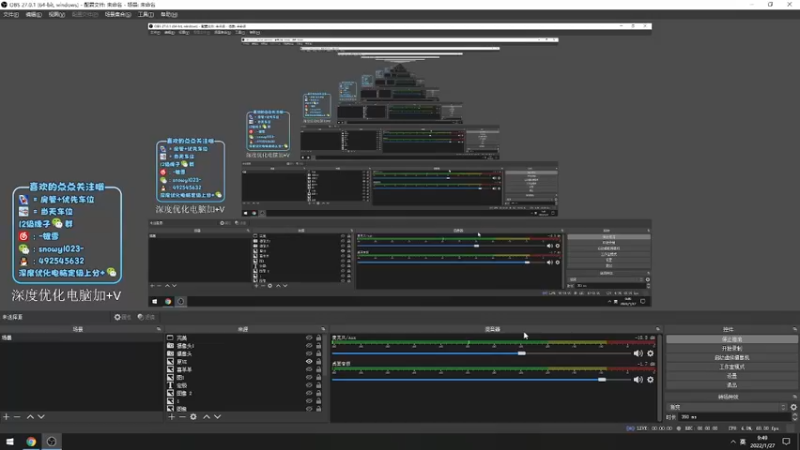This screenshot has height=450, width=800.
Task: Add a new scene with the plus icon
Action: point(6,417)
